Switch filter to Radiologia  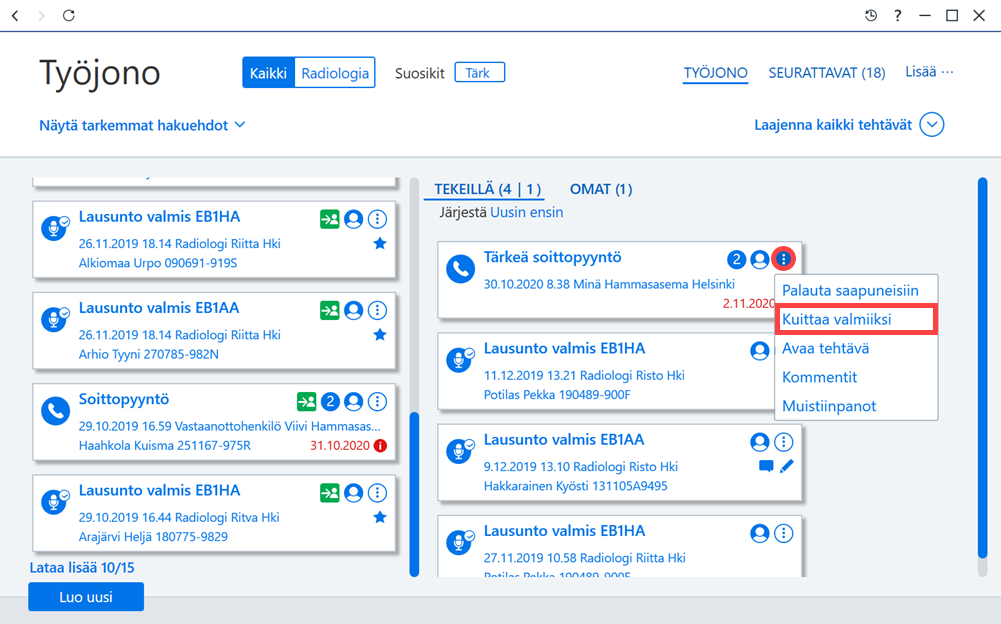[335, 73]
